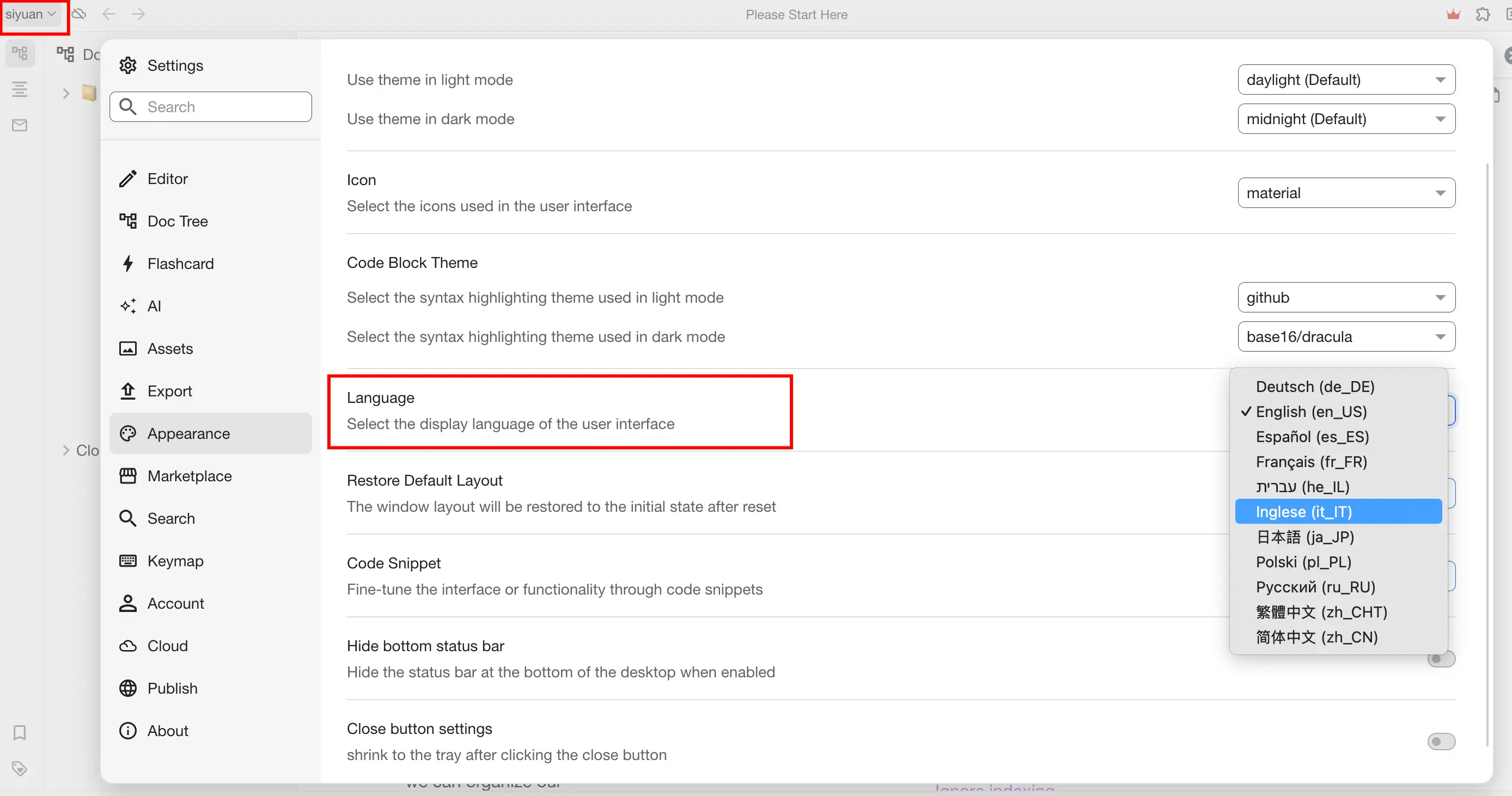Image resolution: width=1512 pixels, height=796 pixels.
Task: Open the Keymap settings tab
Action: pyautogui.click(x=175, y=561)
